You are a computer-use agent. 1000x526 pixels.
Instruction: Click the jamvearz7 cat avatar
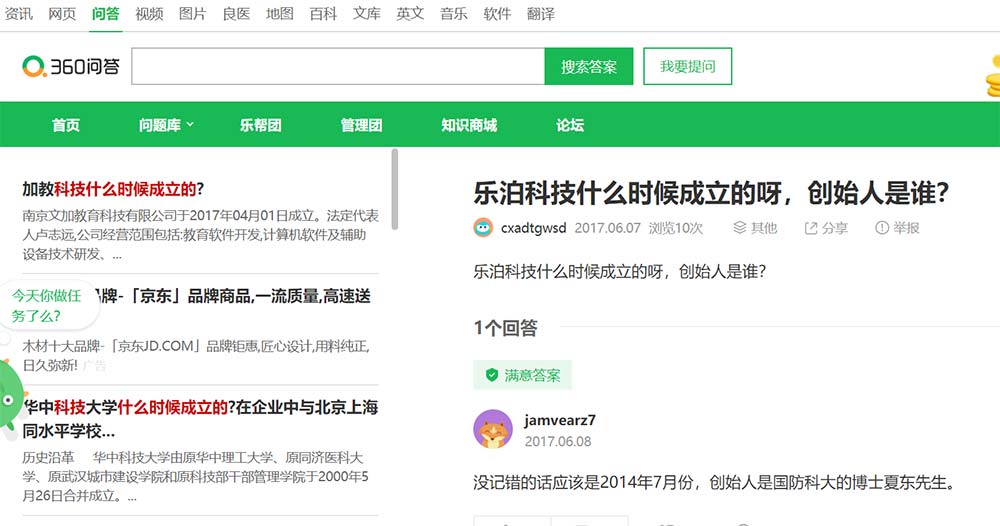(492, 430)
